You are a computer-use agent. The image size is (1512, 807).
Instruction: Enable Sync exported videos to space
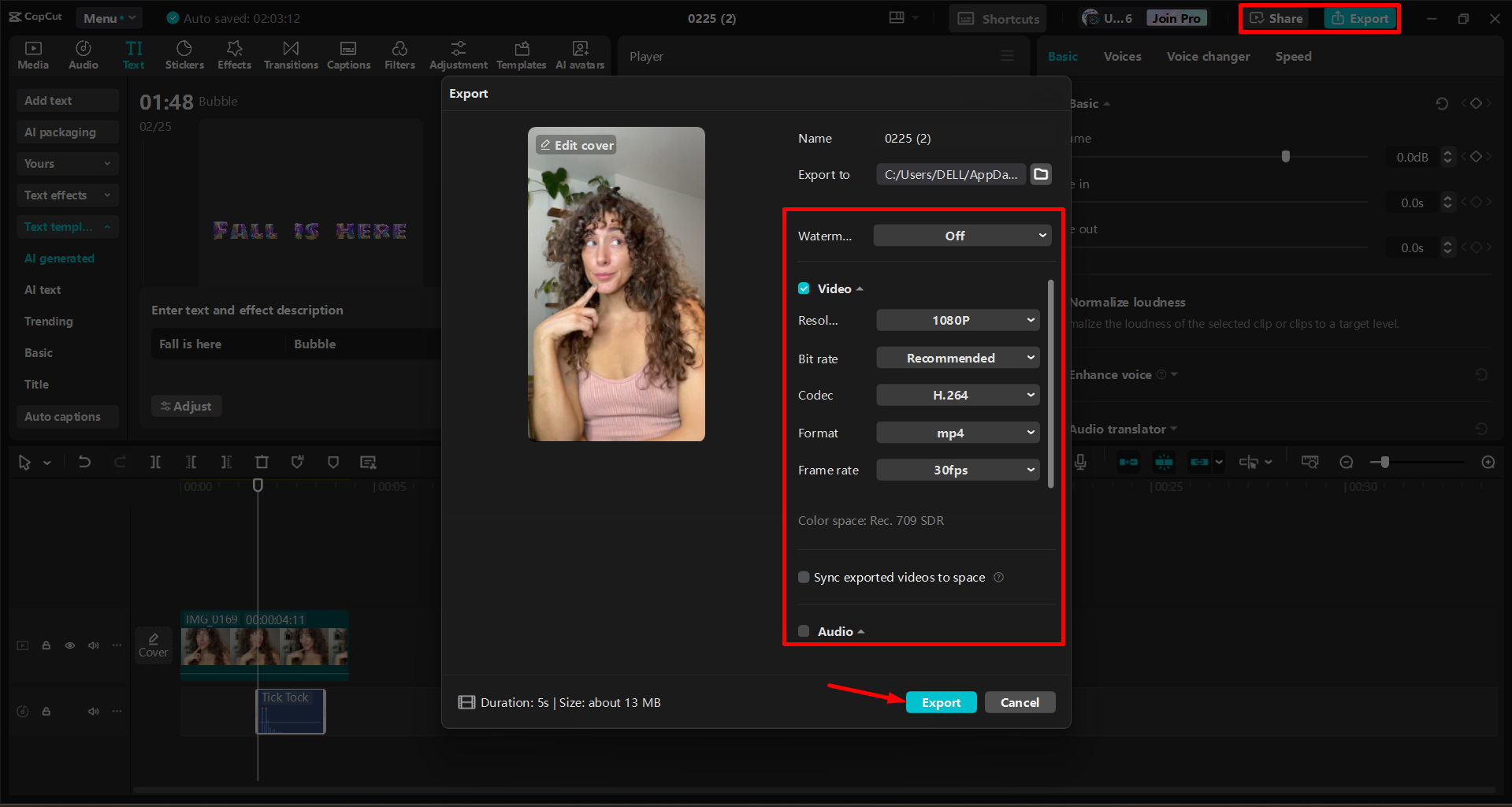pos(803,577)
